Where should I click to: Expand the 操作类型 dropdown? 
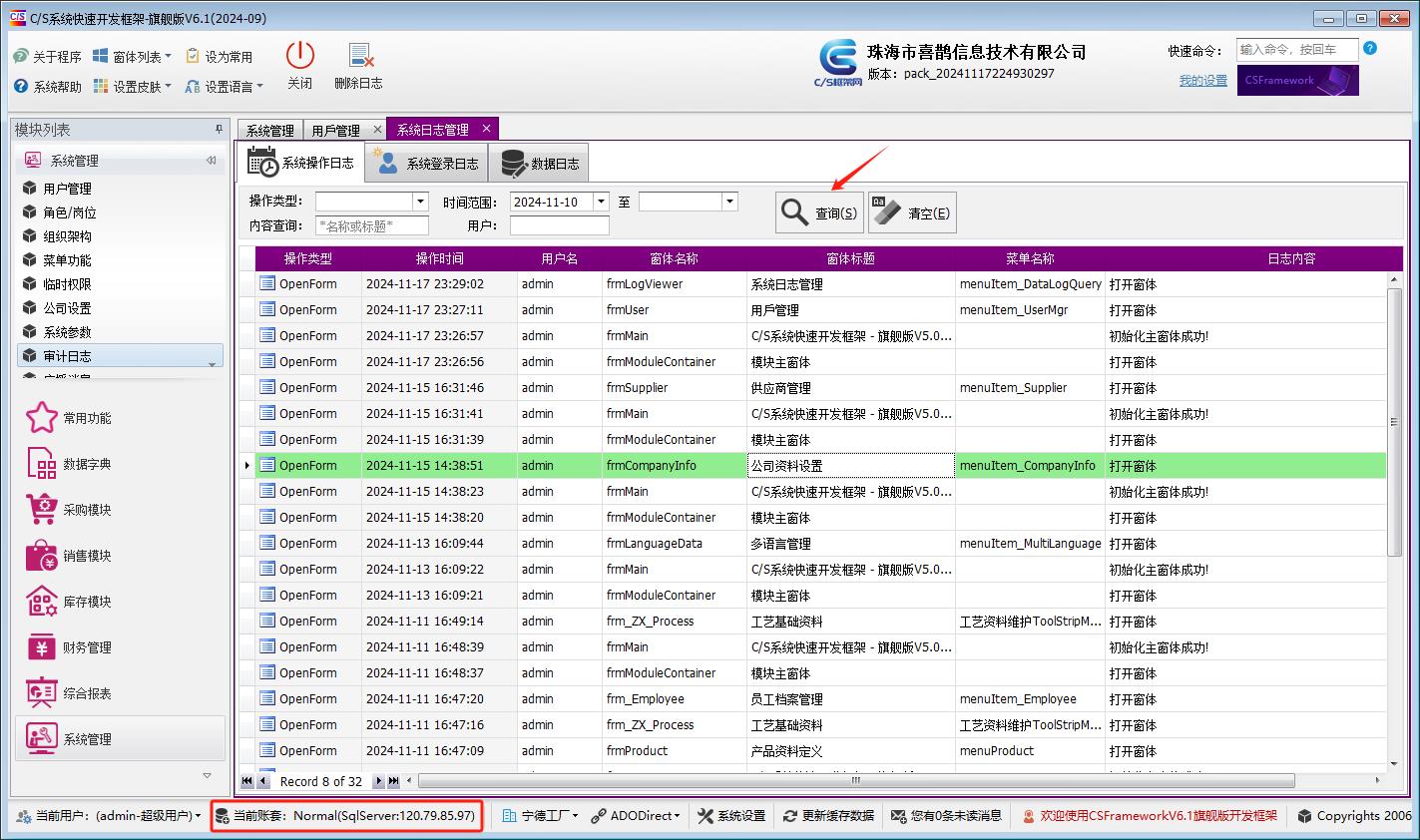[422, 201]
